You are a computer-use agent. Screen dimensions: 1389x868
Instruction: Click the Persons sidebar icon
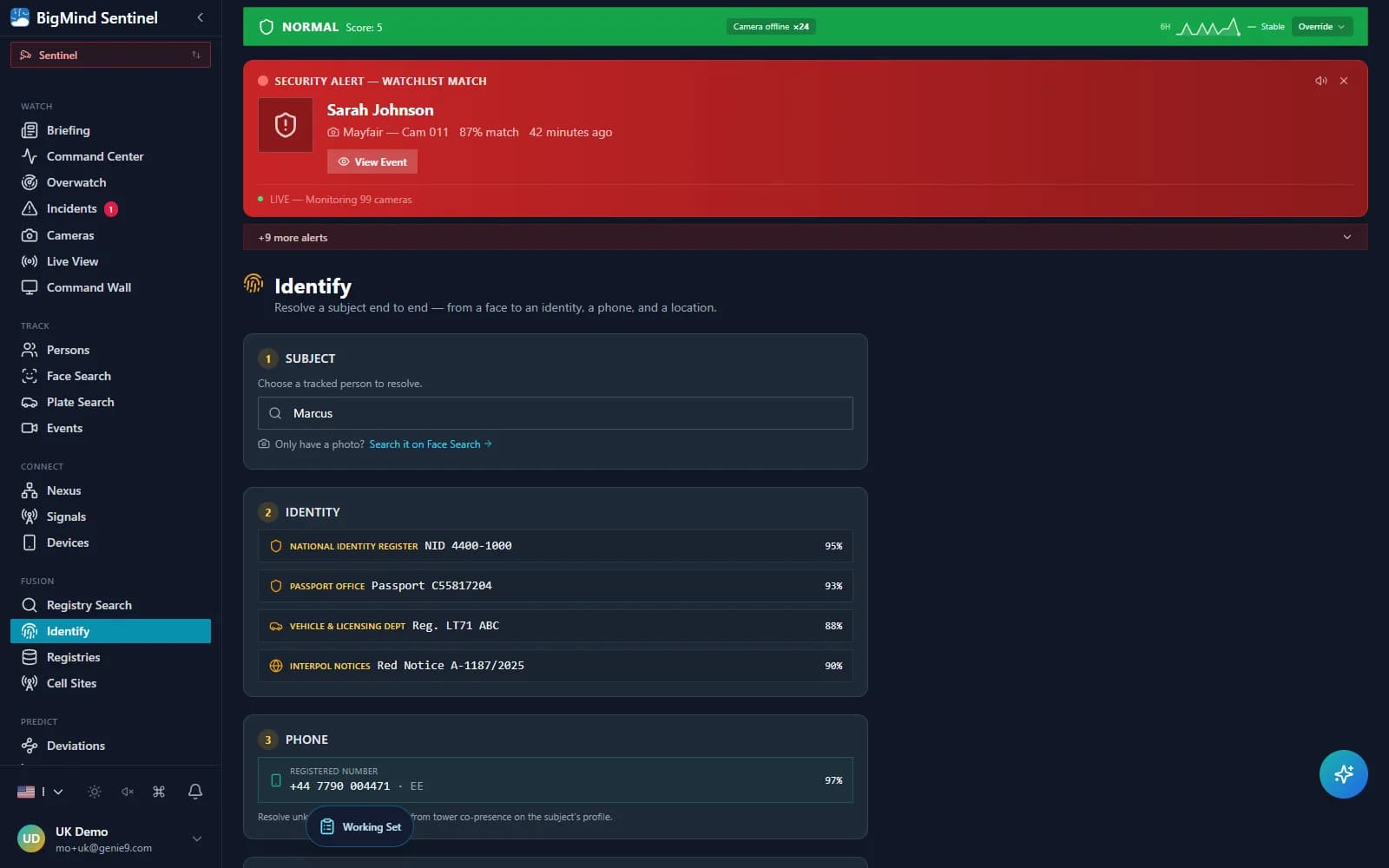point(30,350)
